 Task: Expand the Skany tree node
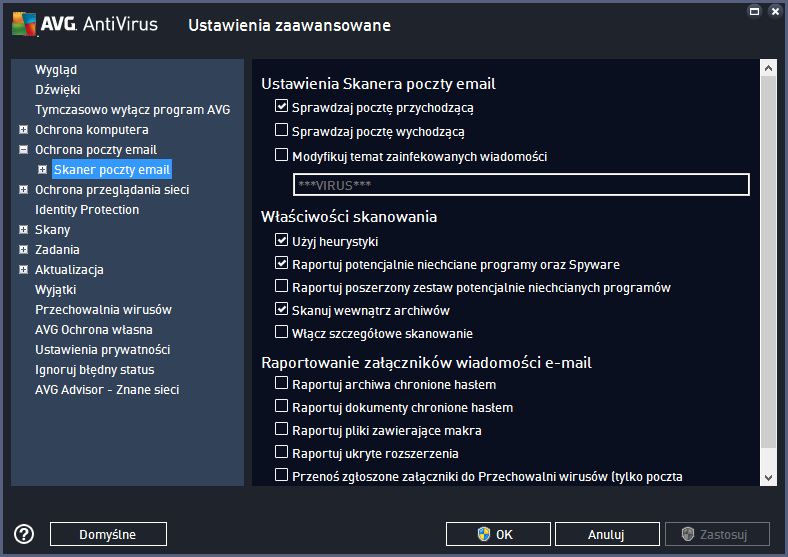(x=23, y=230)
